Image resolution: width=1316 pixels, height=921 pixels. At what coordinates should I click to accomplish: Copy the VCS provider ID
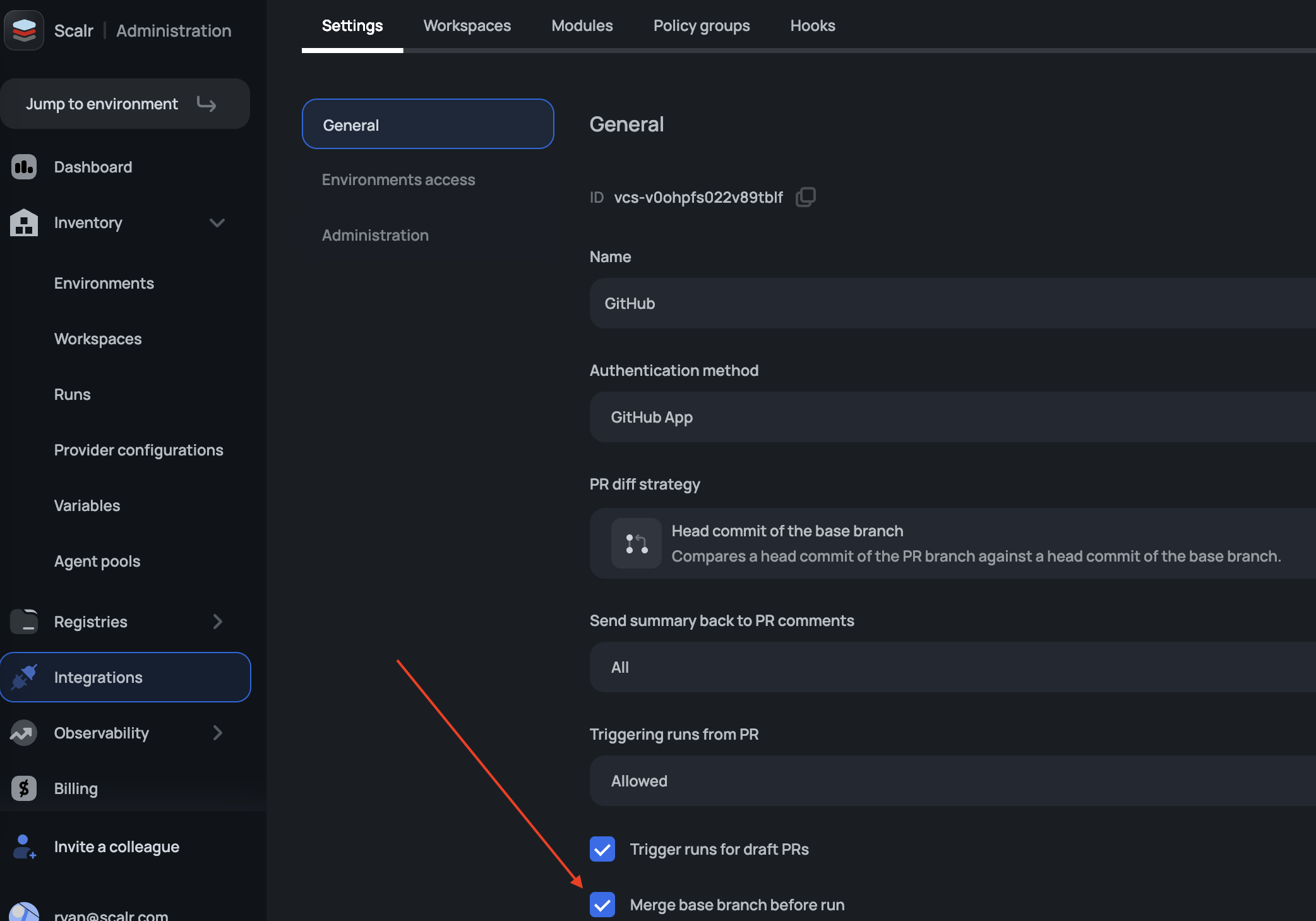coord(805,197)
